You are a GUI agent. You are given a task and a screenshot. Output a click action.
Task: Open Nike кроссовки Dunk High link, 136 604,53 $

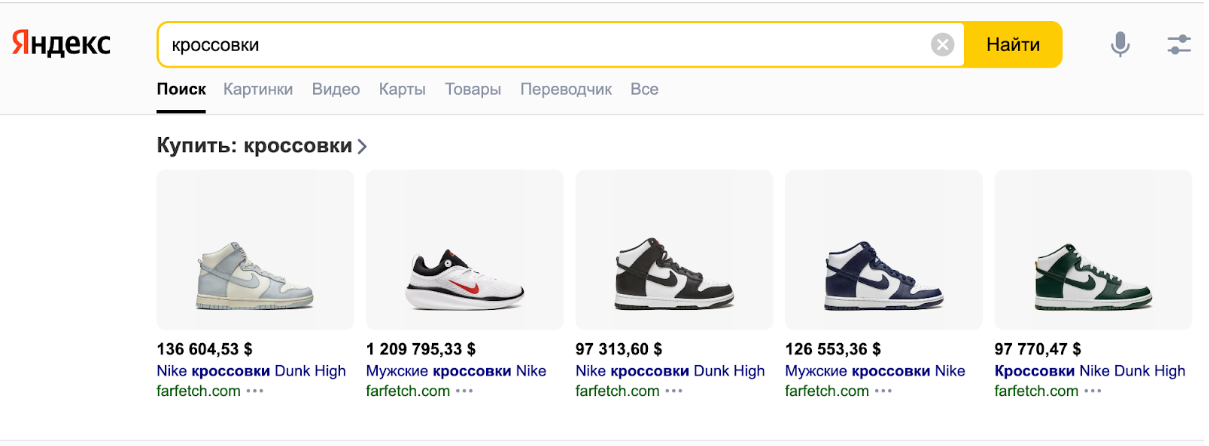pyautogui.click(x=251, y=371)
